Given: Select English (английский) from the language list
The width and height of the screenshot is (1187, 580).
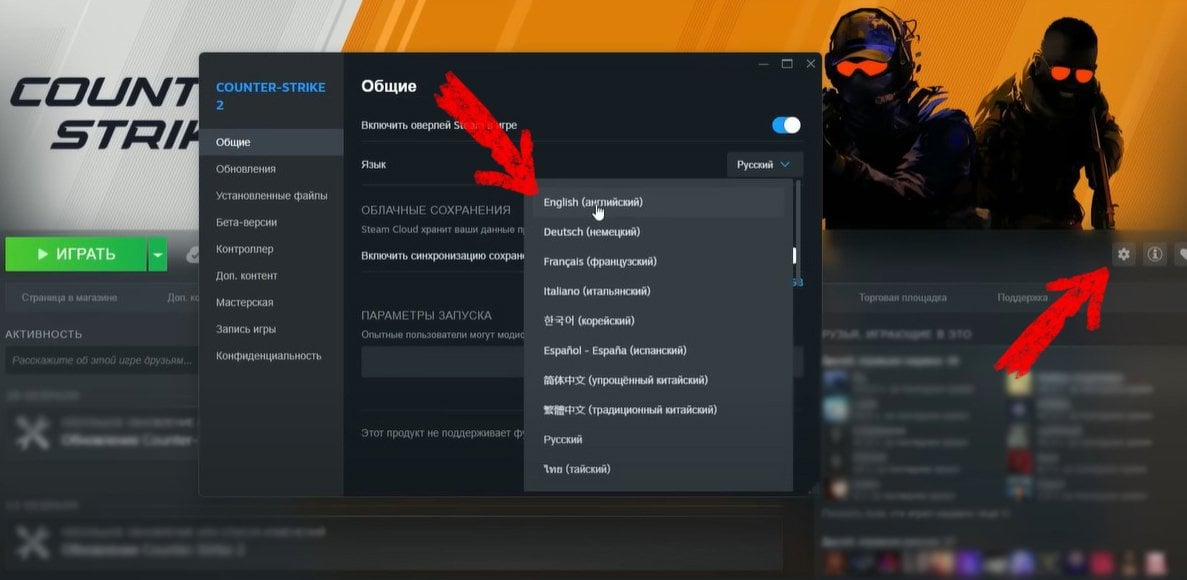Looking at the screenshot, I should click(658, 202).
